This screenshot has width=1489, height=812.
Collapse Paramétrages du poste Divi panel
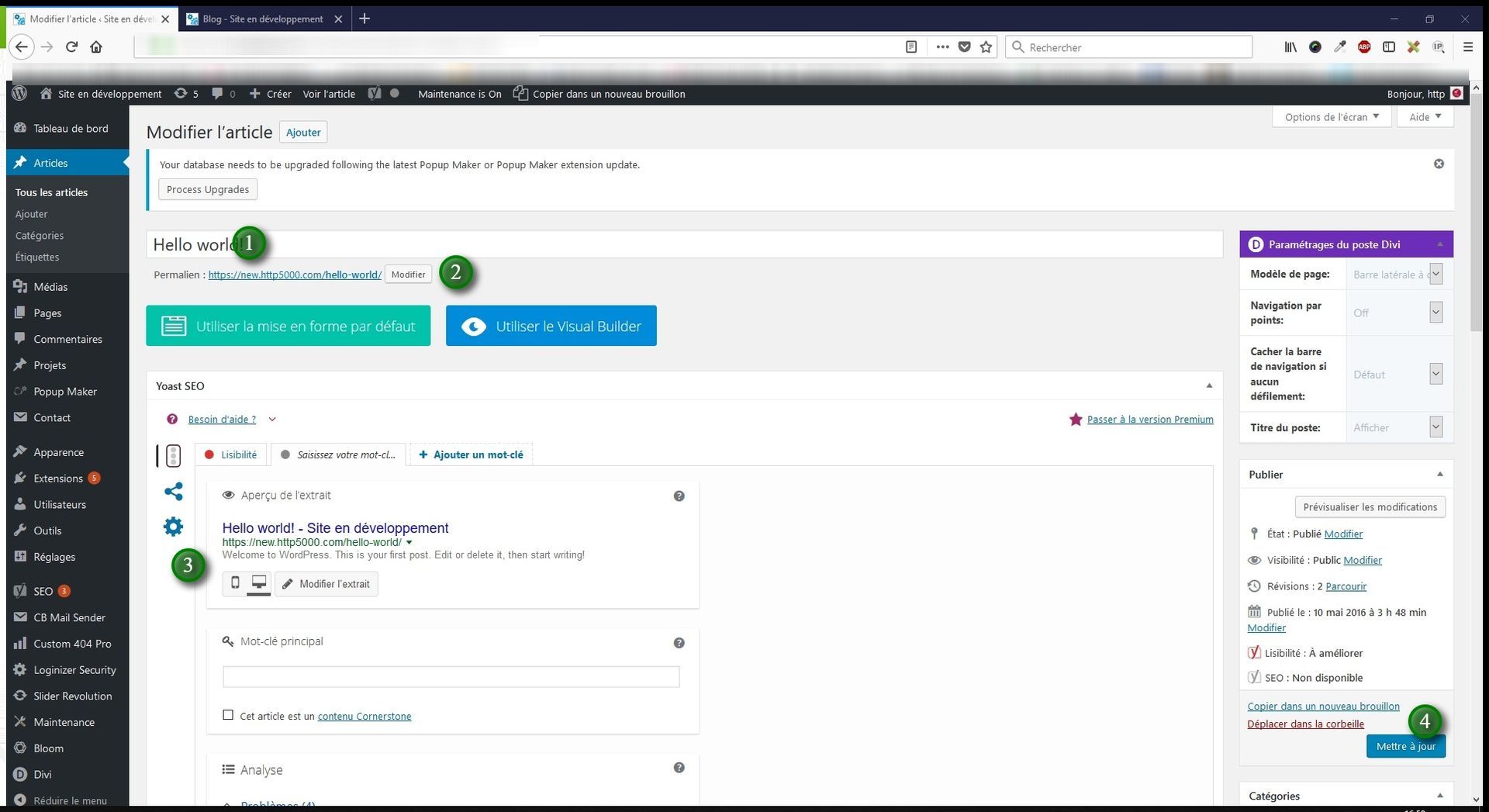[x=1439, y=244]
